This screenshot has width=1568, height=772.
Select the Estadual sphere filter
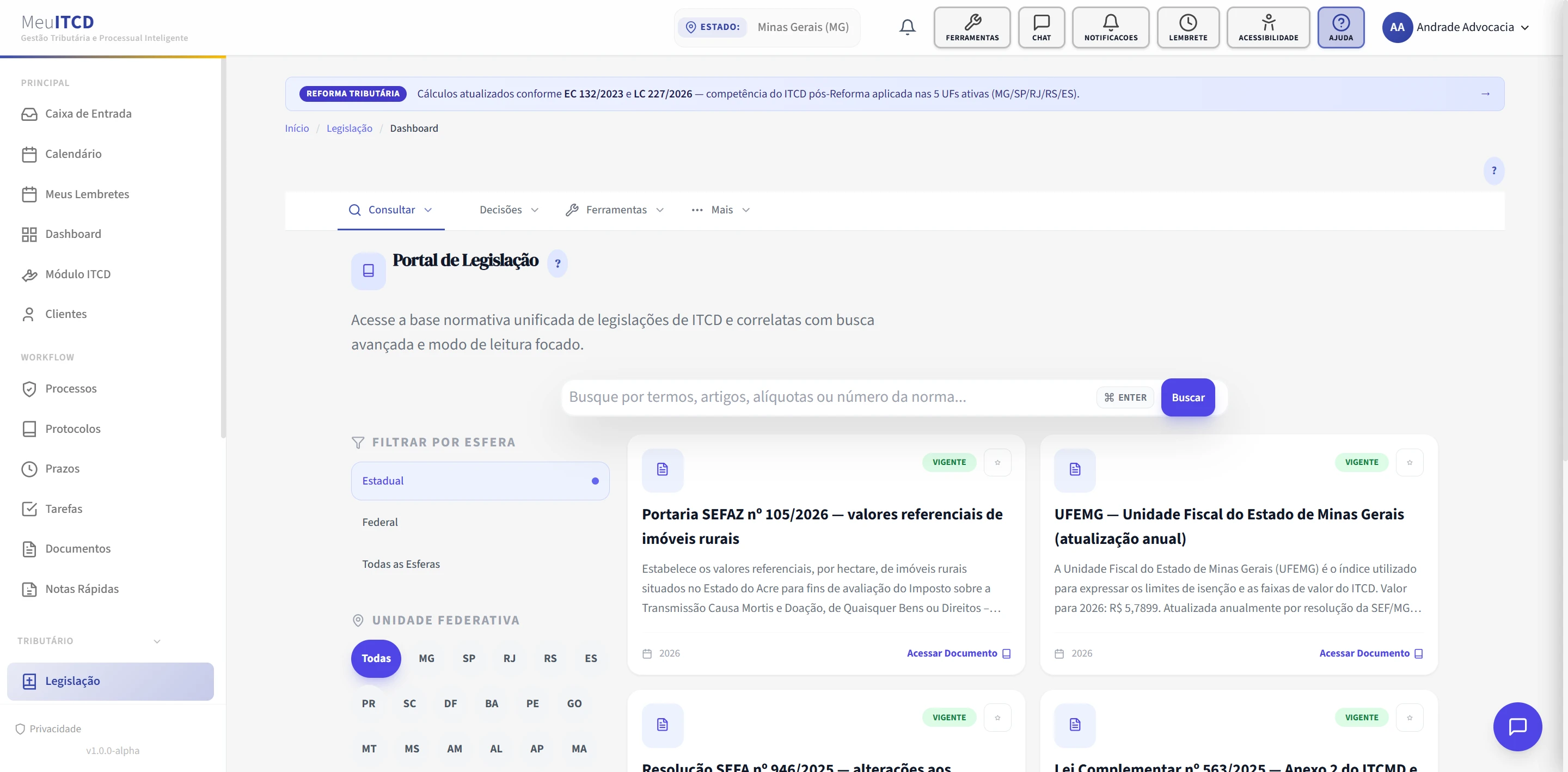pos(480,481)
